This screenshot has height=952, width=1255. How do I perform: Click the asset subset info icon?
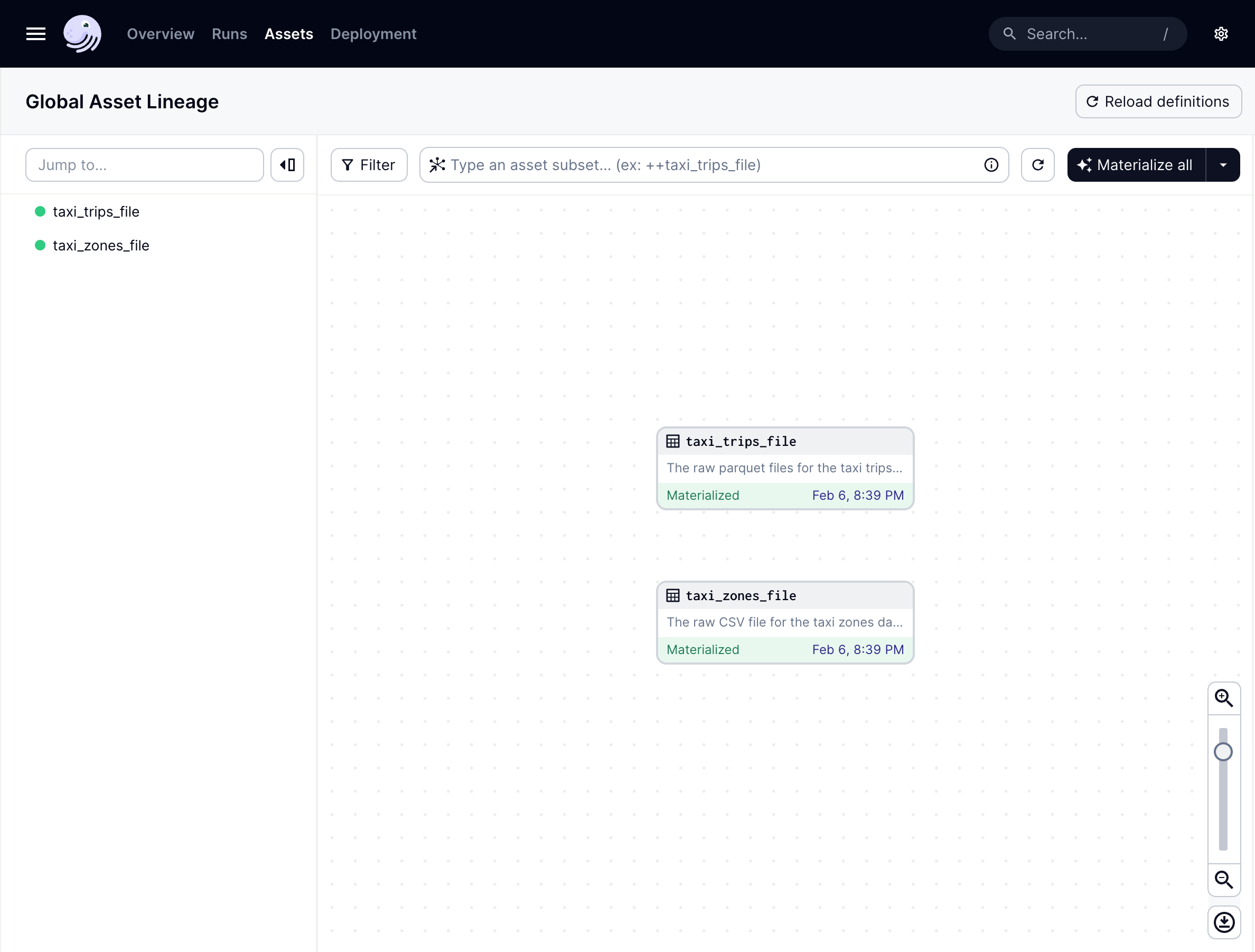(991, 165)
